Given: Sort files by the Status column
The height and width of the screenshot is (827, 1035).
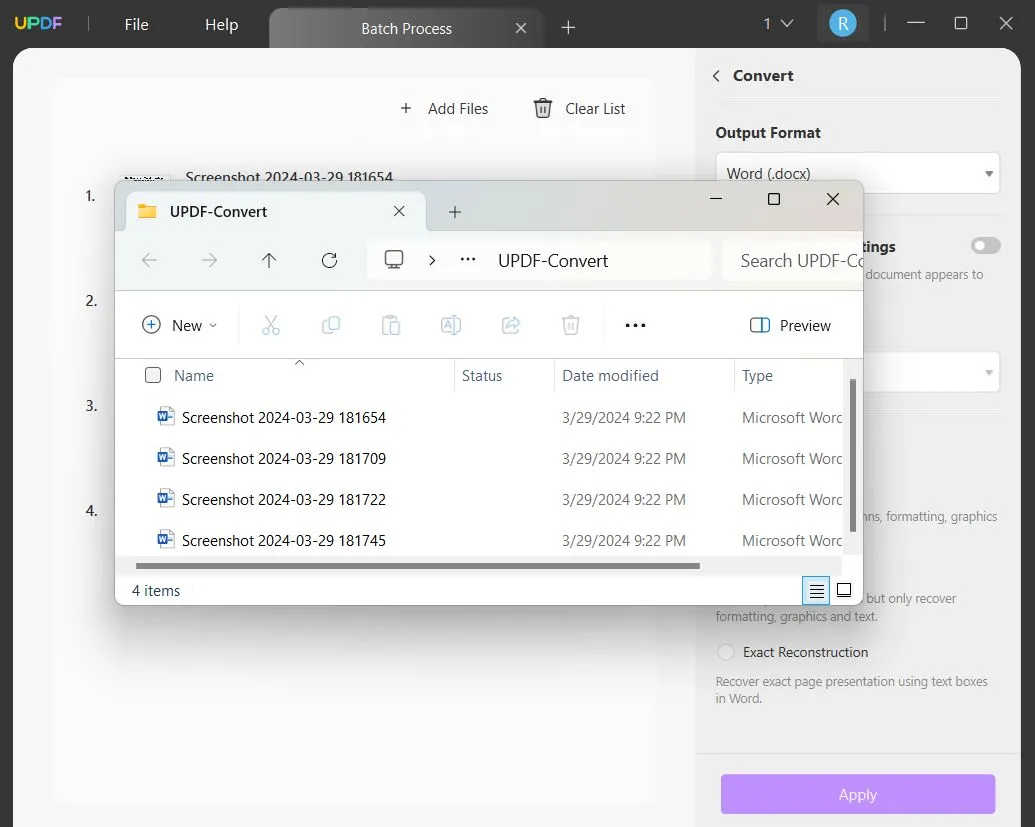Looking at the screenshot, I should 482,376.
